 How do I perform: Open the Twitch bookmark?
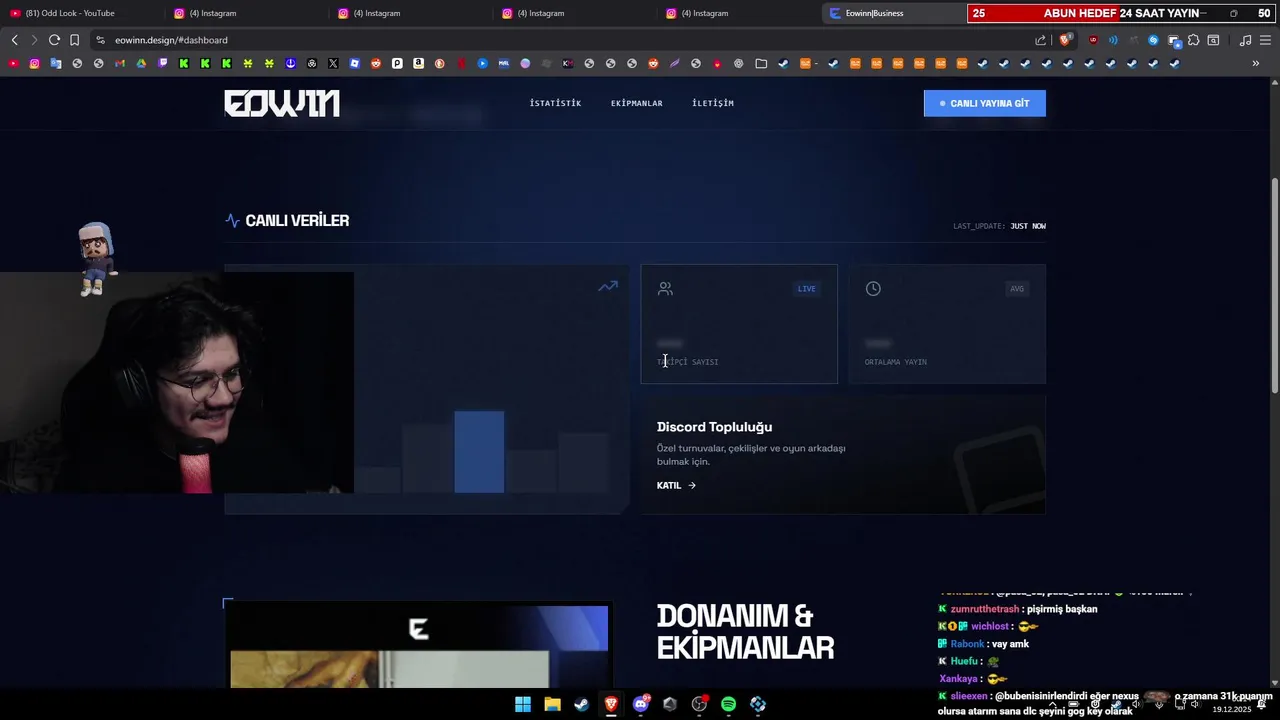163,63
